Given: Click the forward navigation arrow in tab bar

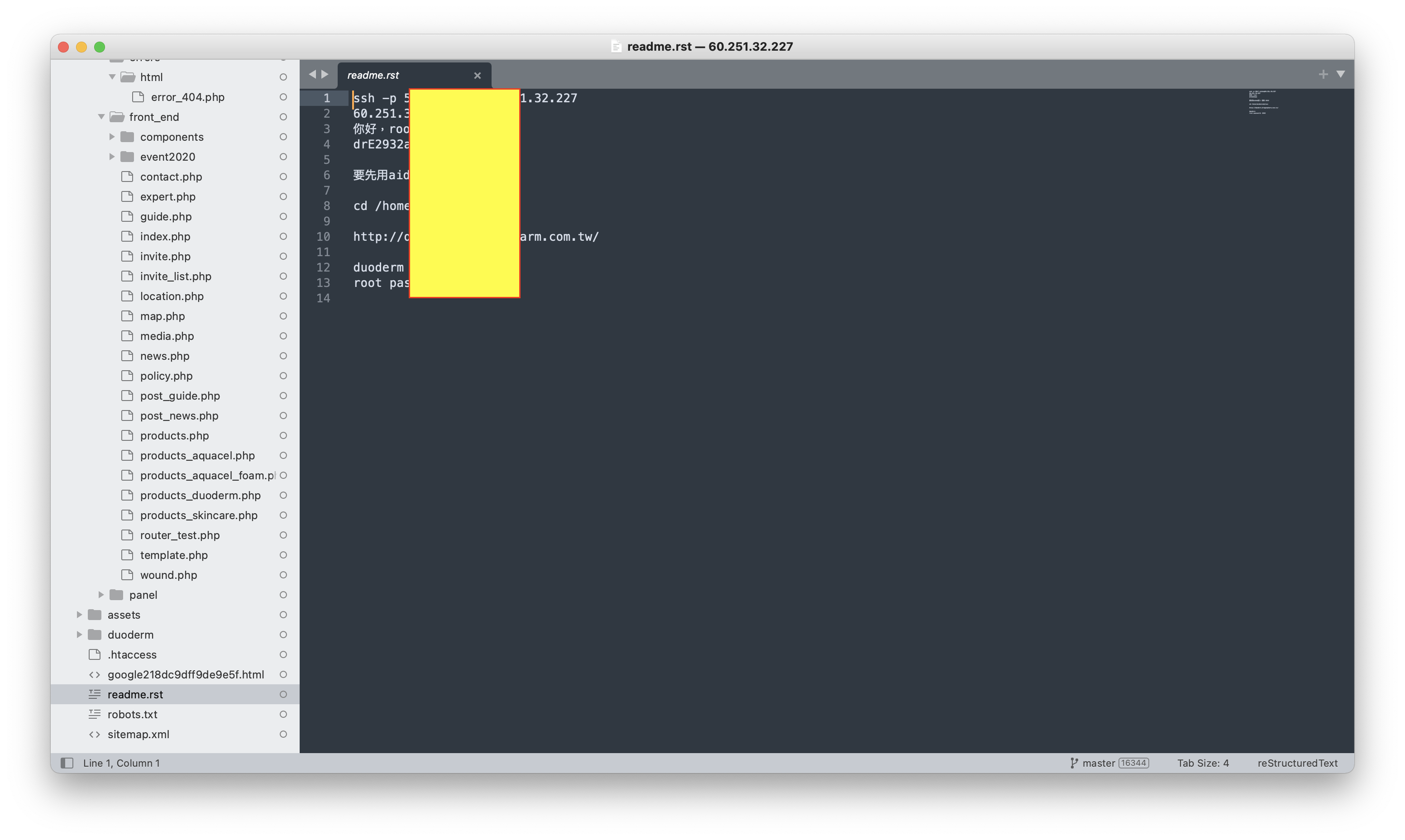Looking at the screenshot, I should click(x=325, y=74).
